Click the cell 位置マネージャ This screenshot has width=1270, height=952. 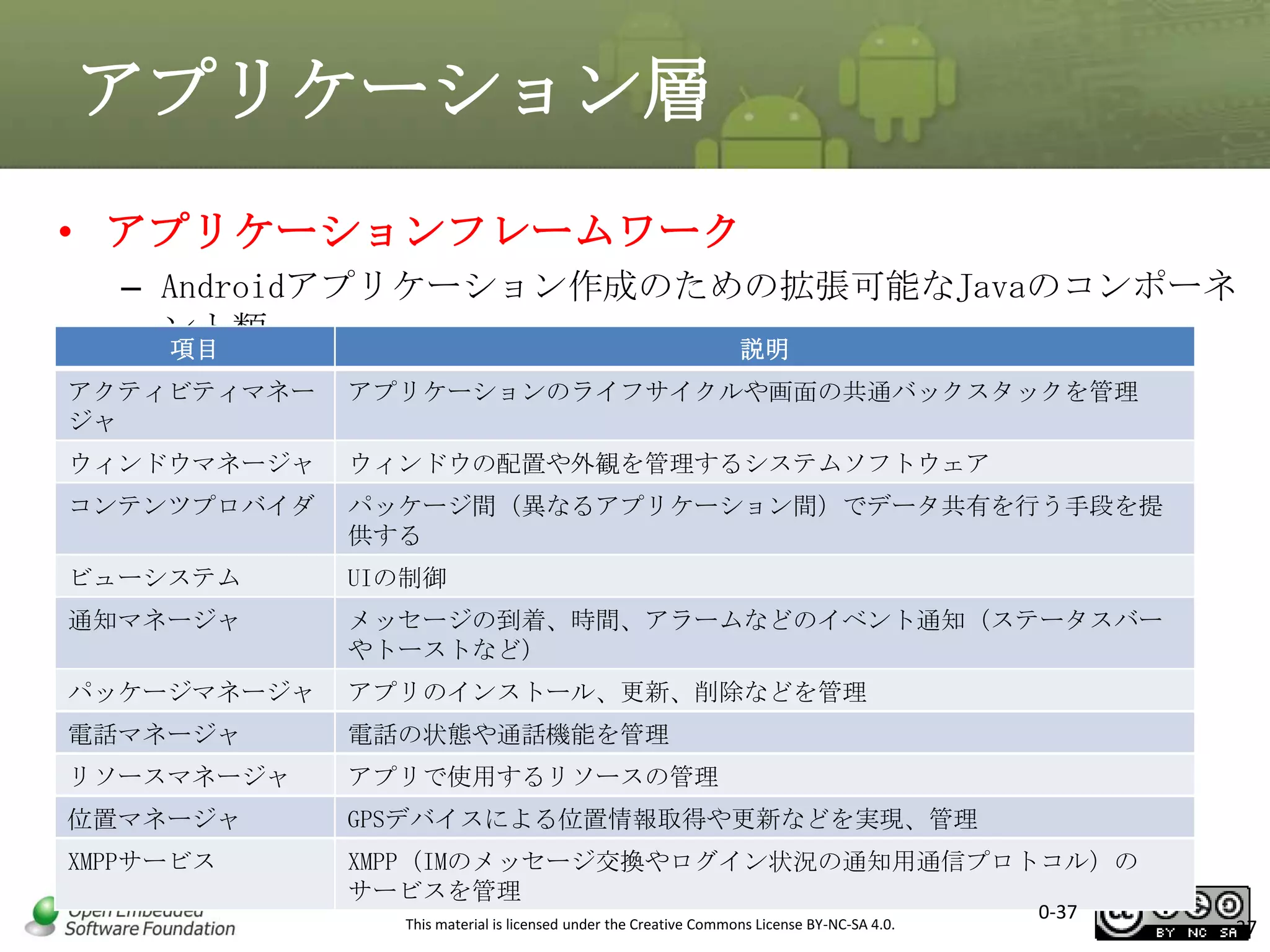coord(195,818)
